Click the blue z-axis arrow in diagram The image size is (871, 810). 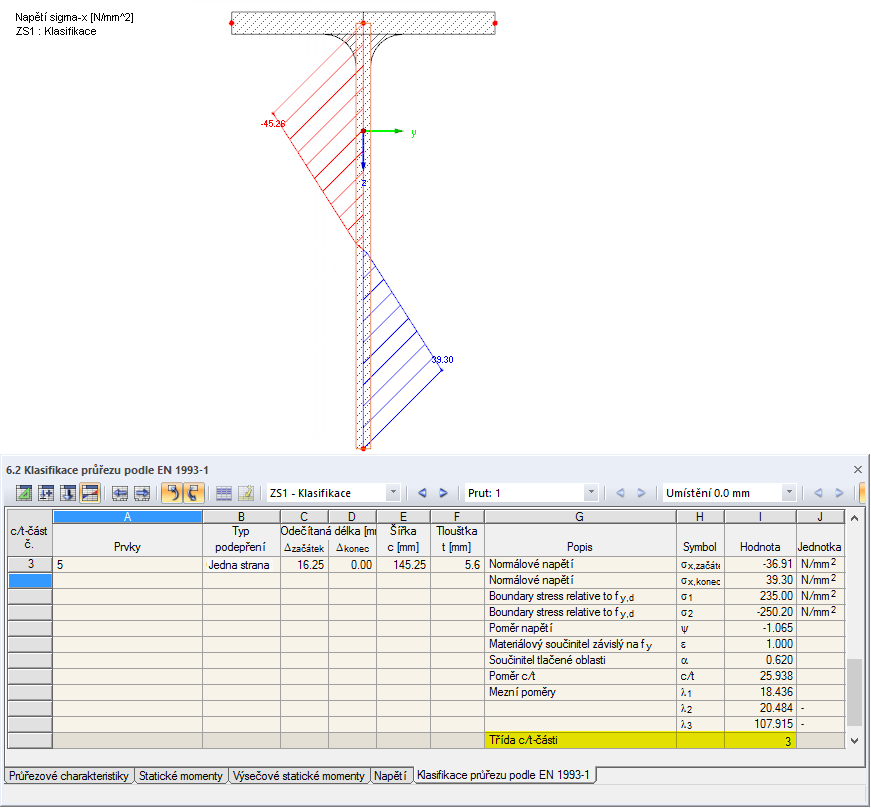[363, 151]
